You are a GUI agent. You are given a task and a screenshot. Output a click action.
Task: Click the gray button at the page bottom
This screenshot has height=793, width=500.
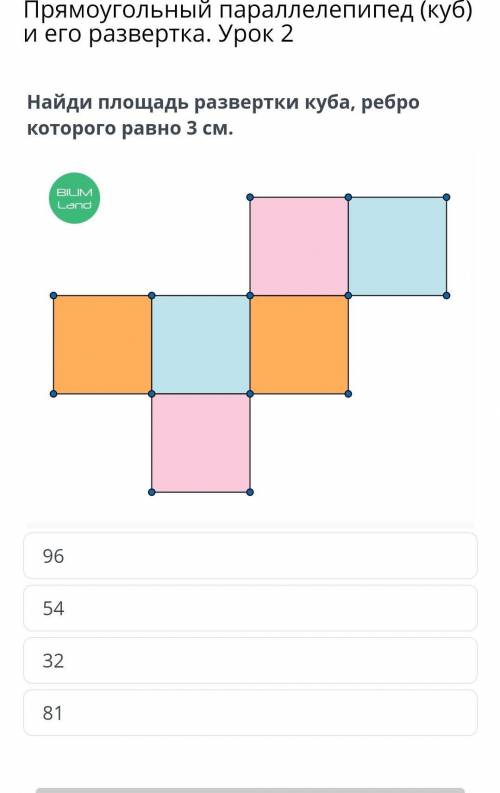pyautogui.click(x=250, y=790)
